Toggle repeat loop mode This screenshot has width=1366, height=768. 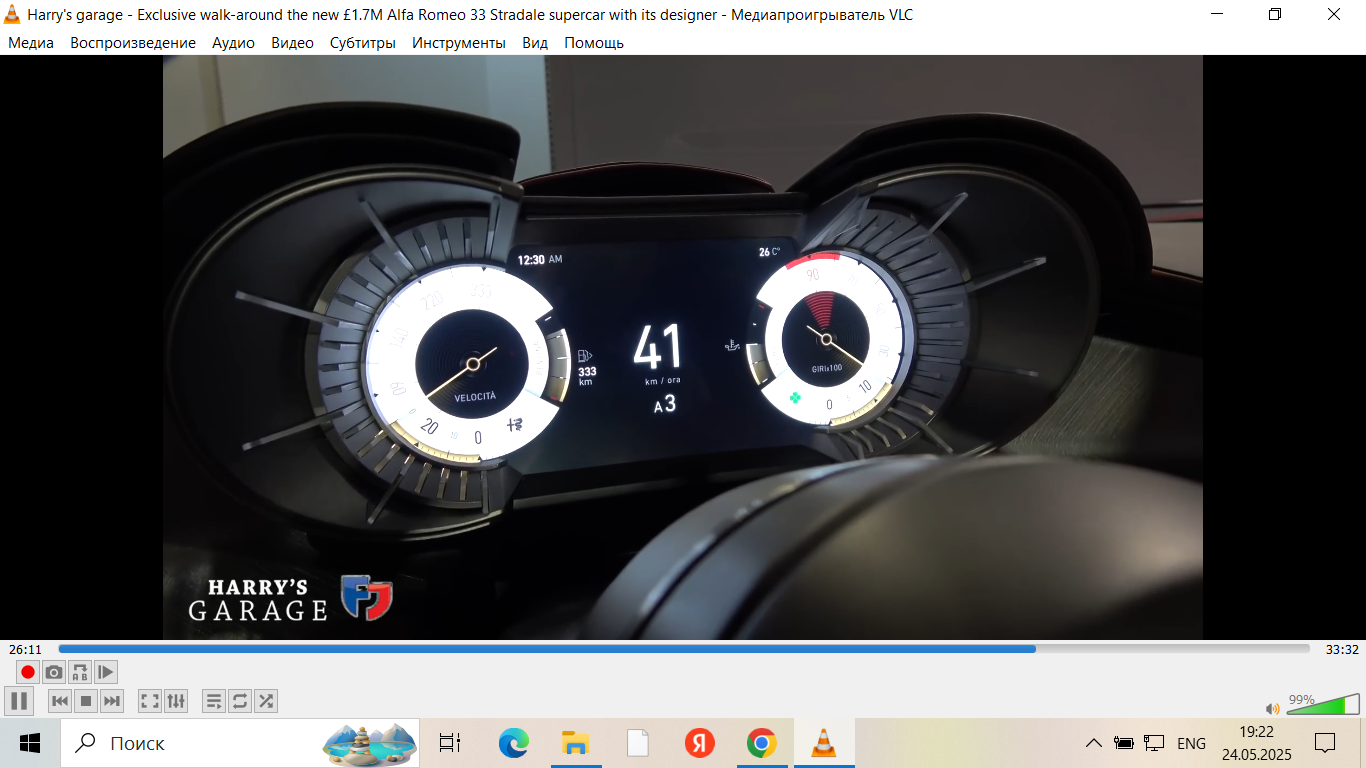click(x=240, y=701)
